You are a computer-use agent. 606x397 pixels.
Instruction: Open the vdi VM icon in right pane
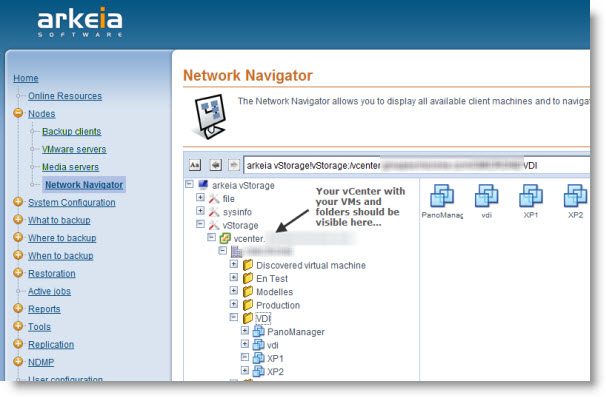486,196
